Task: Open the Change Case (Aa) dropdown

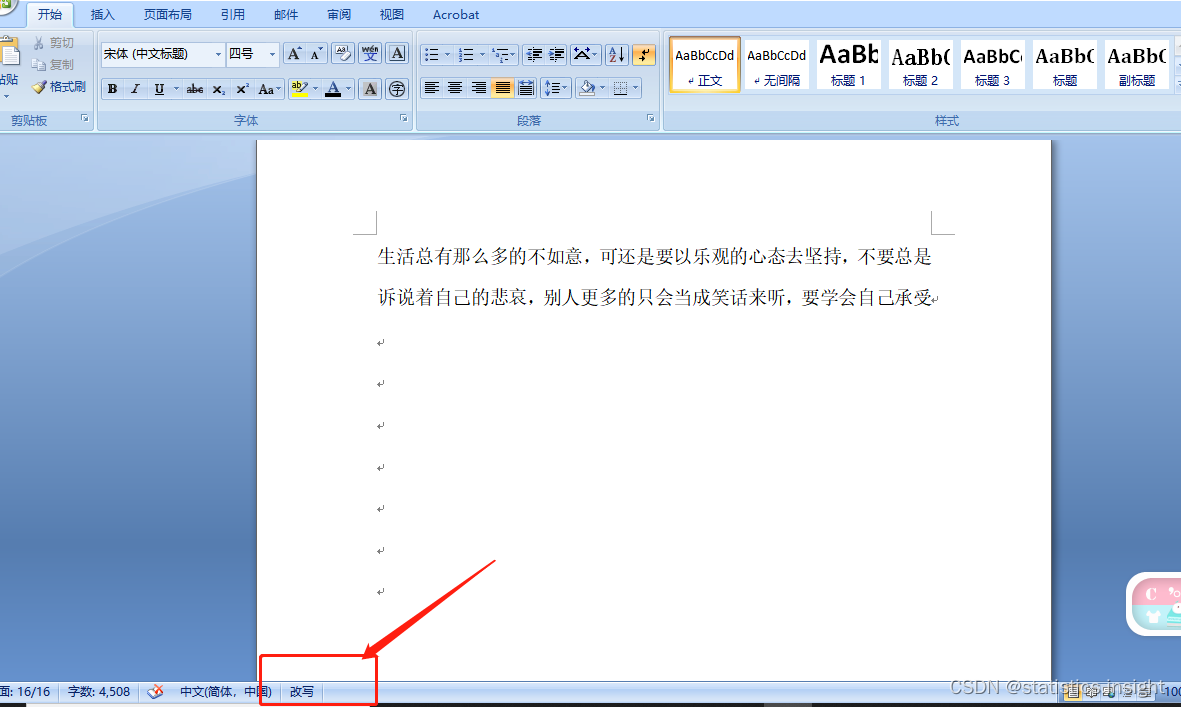Action: [x=269, y=89]
